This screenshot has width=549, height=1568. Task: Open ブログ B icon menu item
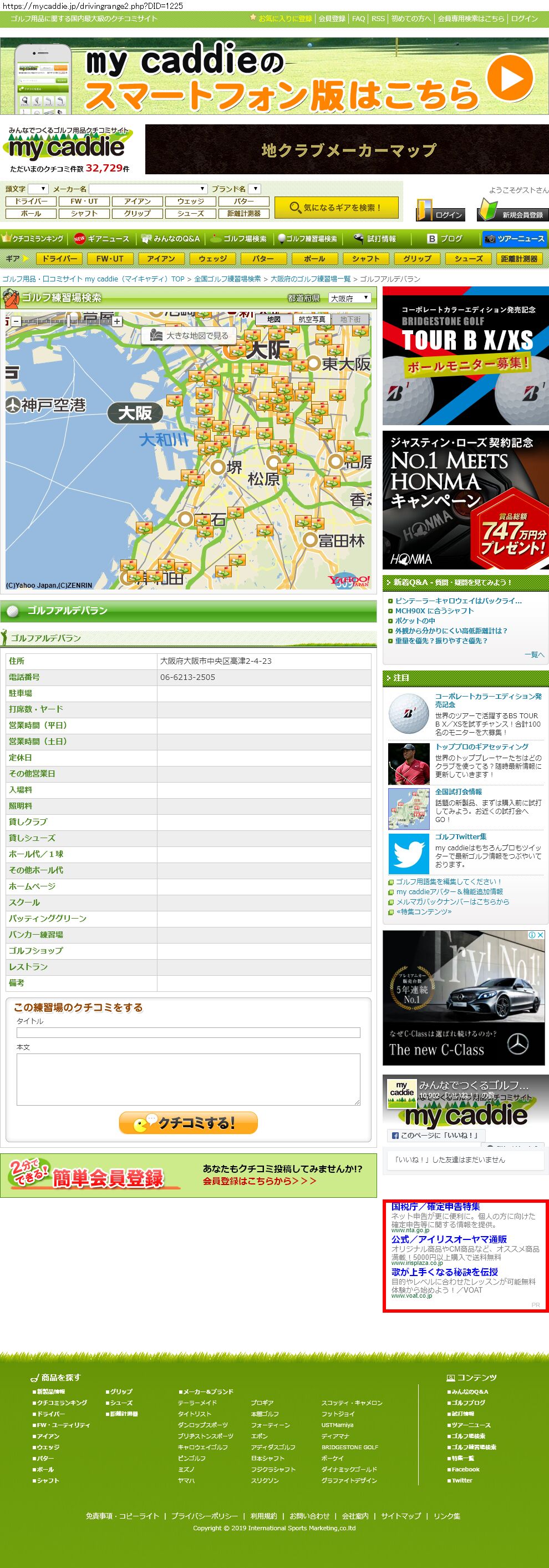click(445, 239)
